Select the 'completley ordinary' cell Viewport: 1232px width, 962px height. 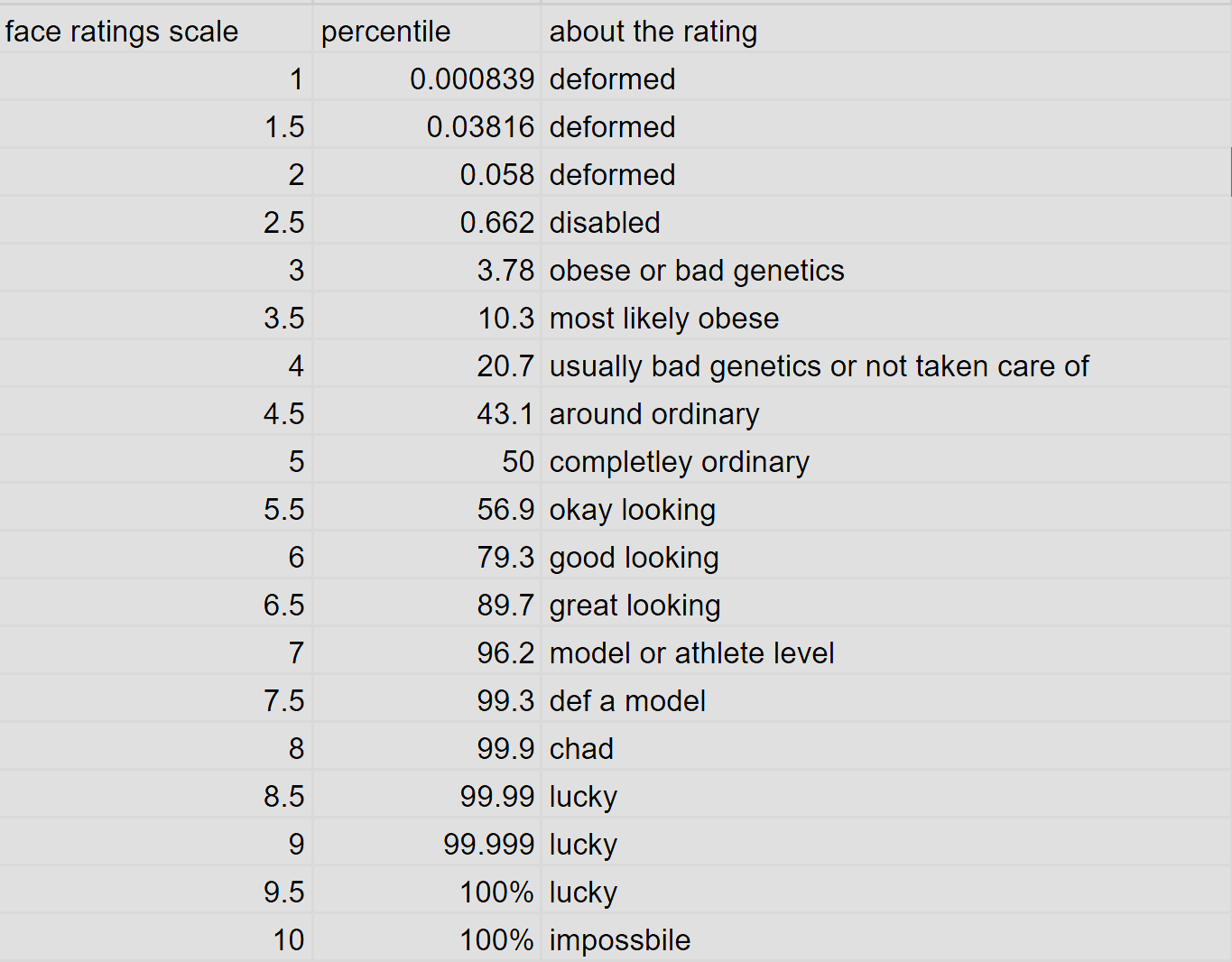point(680,462)
